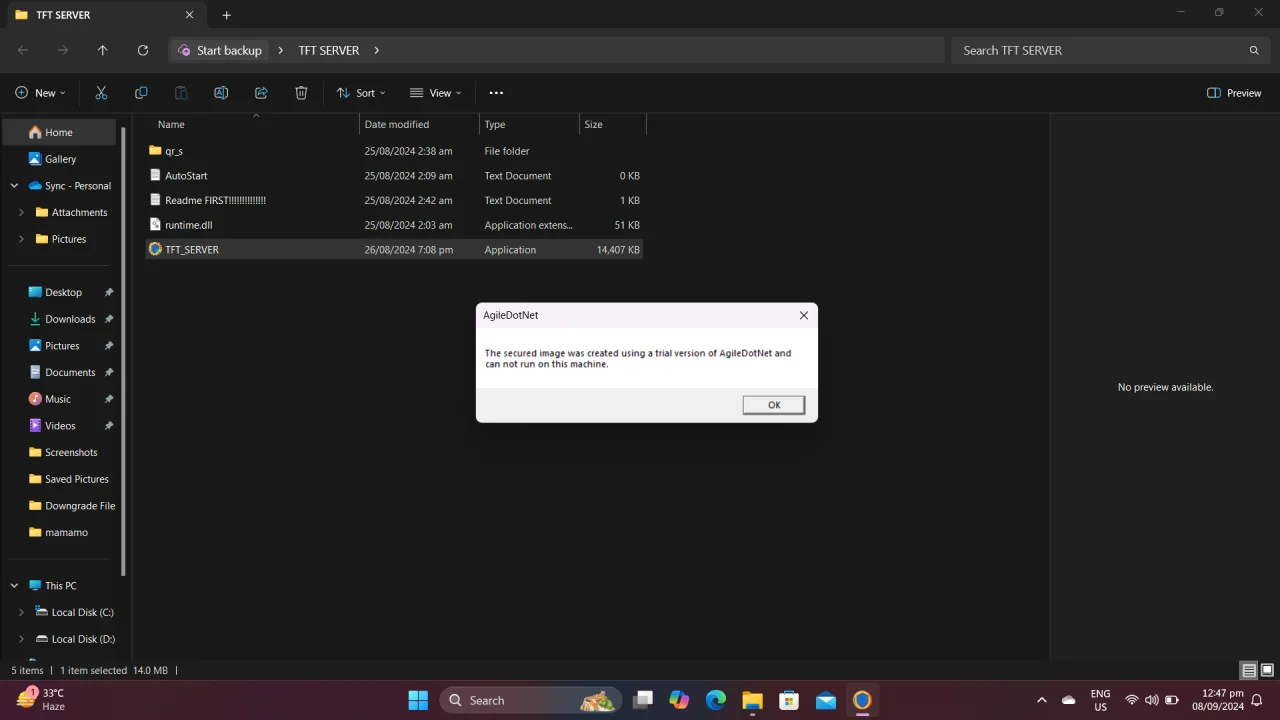The height and width of the screenshot is (720, 1280).
Task: Go up one folder level arrow
Action: coord(102,50)
